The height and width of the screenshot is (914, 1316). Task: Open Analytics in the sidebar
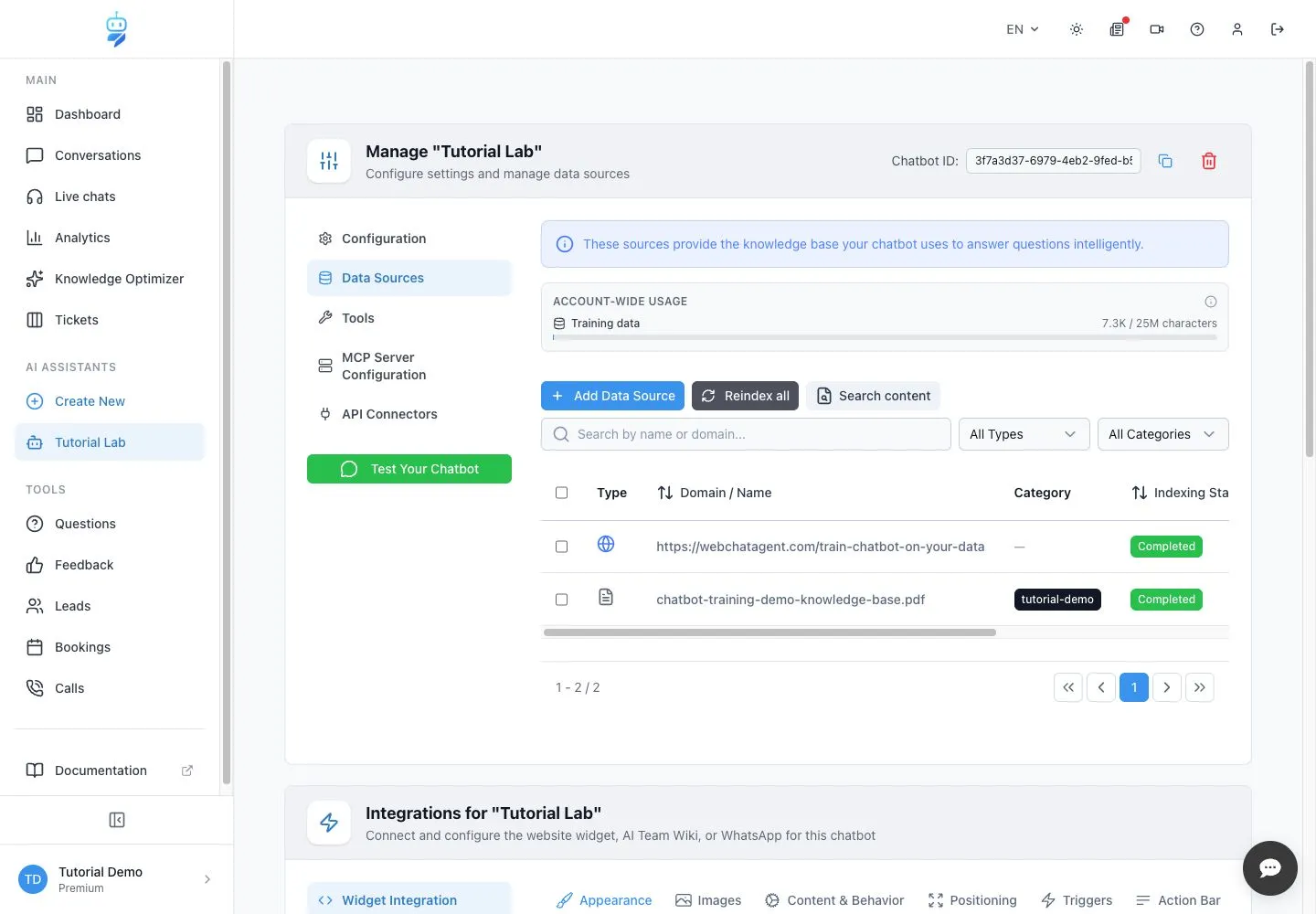(x=110, y=238)
